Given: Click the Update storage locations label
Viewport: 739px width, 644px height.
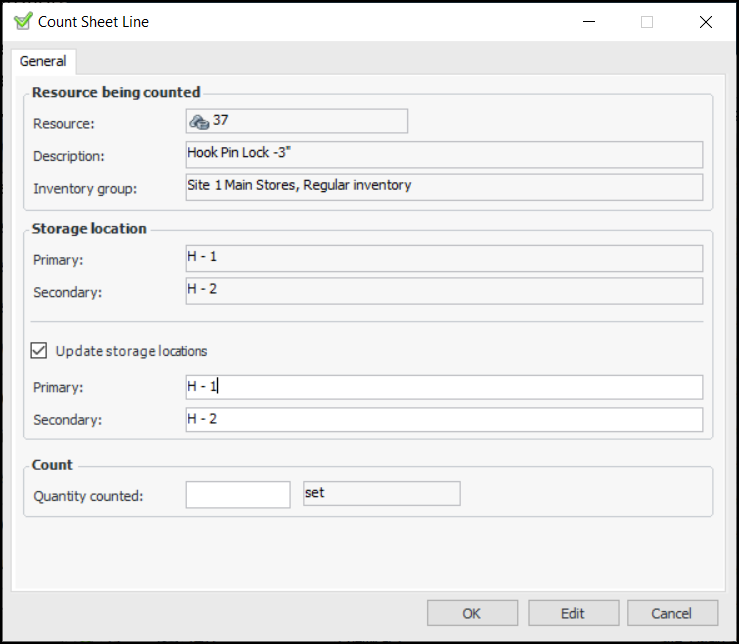Looking at the screenshot, I should coord(132,351).
